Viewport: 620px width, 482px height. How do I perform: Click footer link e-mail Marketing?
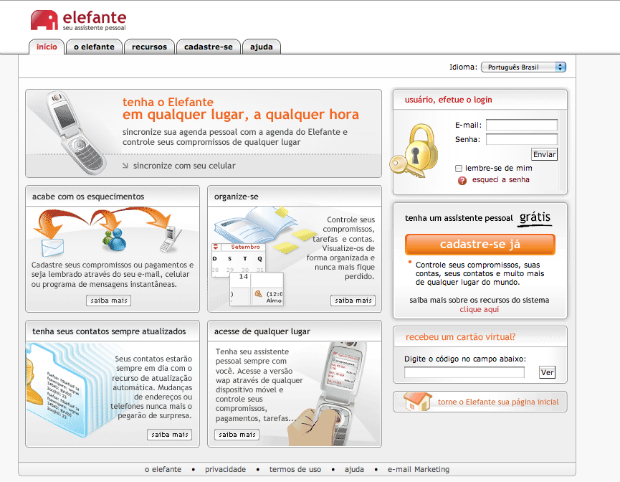pos(418,469)
